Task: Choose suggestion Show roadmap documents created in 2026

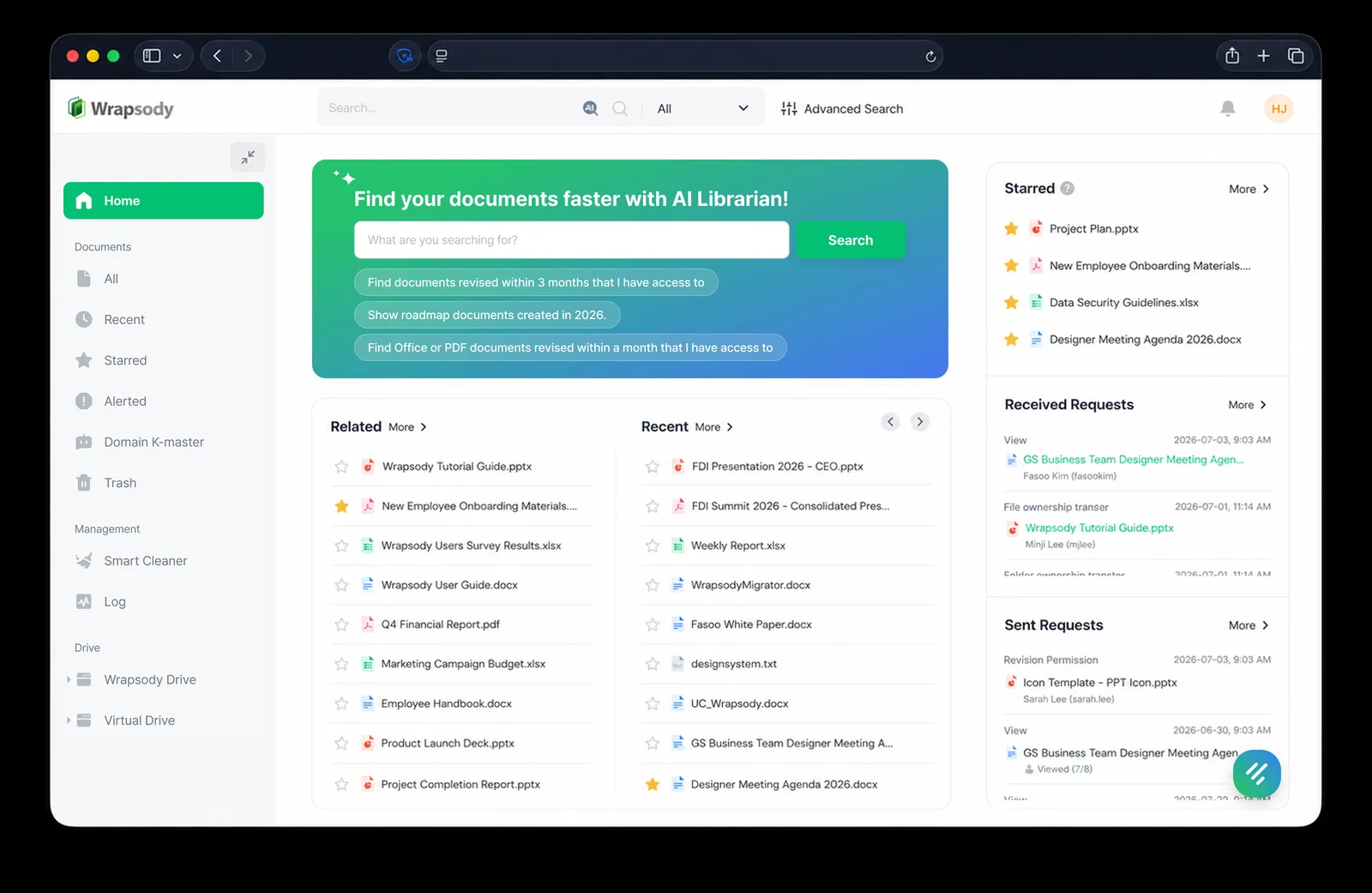Action: 486,315
